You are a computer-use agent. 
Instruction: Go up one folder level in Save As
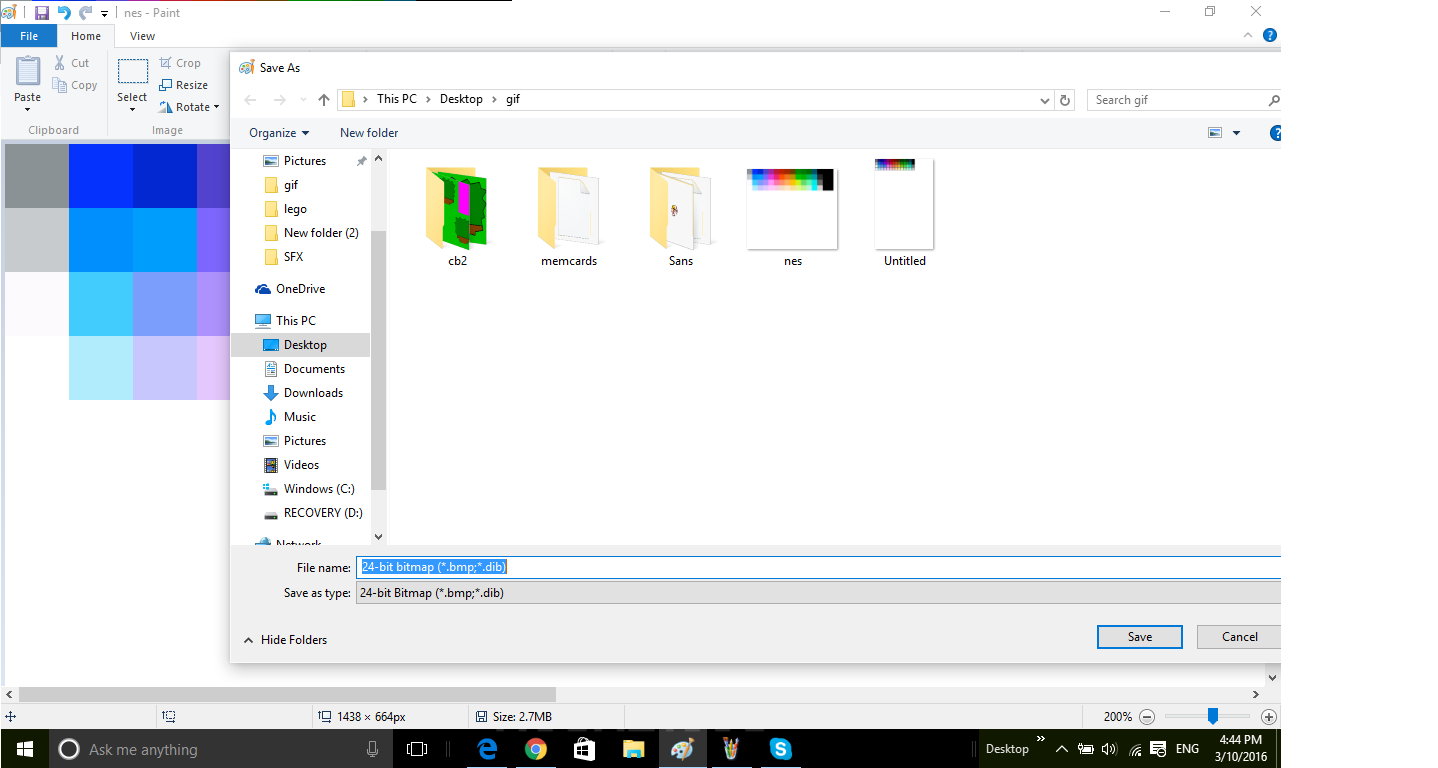324,100
